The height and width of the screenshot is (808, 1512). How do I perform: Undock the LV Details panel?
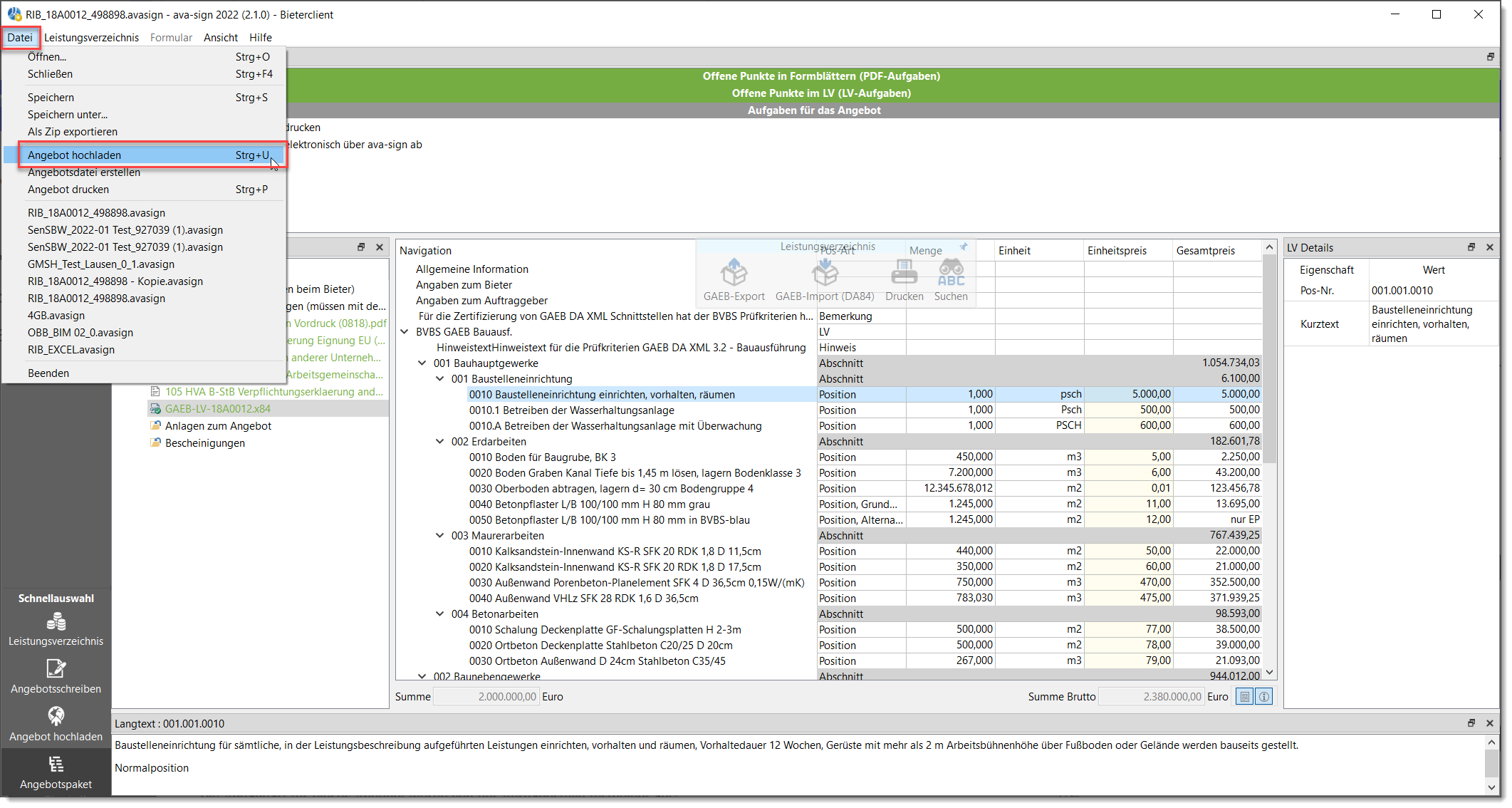[x=1471, y=247]
